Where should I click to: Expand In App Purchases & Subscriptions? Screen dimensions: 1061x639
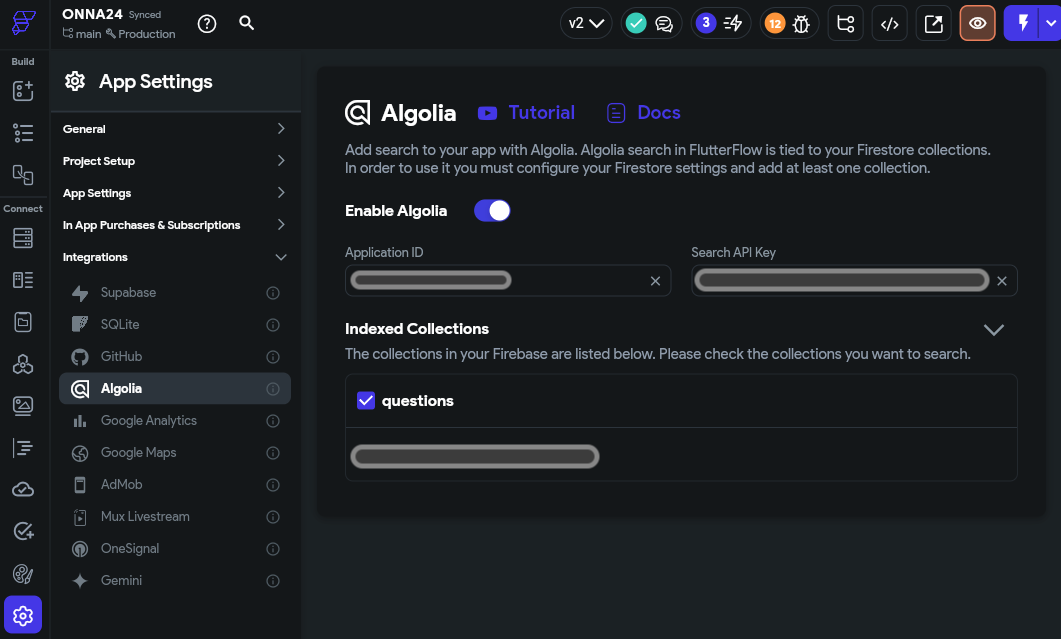pos(175,225)
